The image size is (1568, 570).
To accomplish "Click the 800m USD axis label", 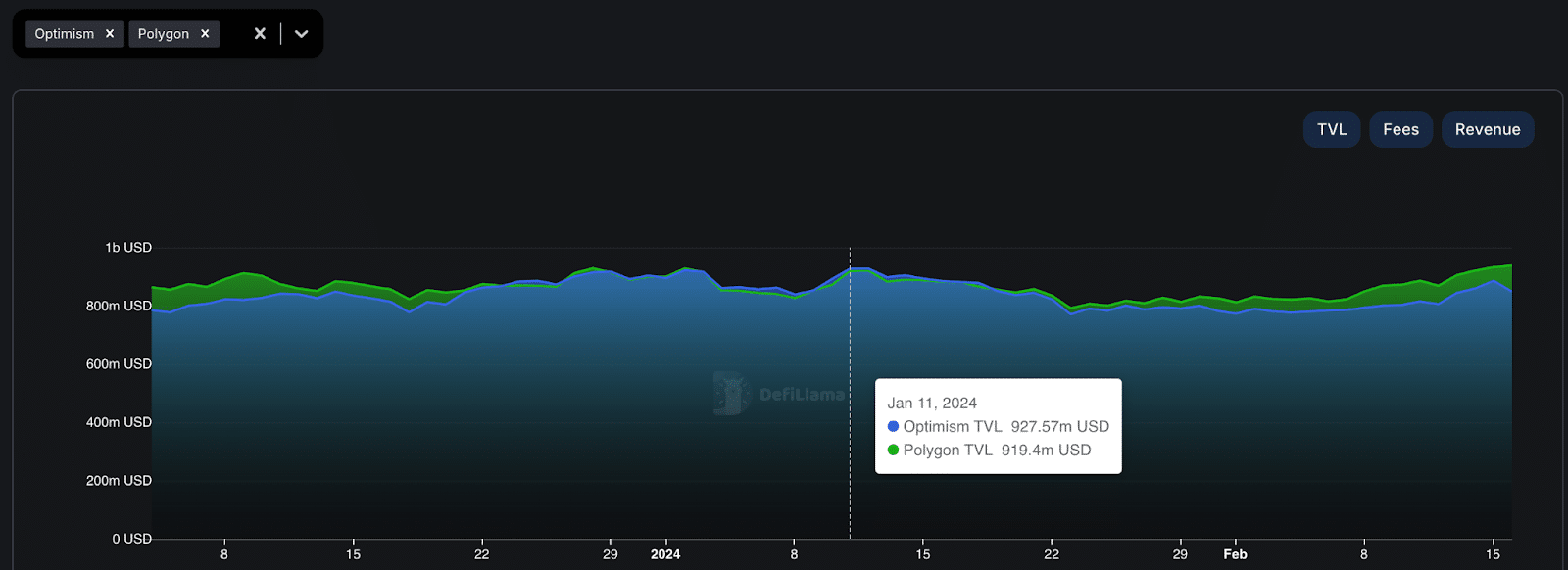I will pos(119,306).
